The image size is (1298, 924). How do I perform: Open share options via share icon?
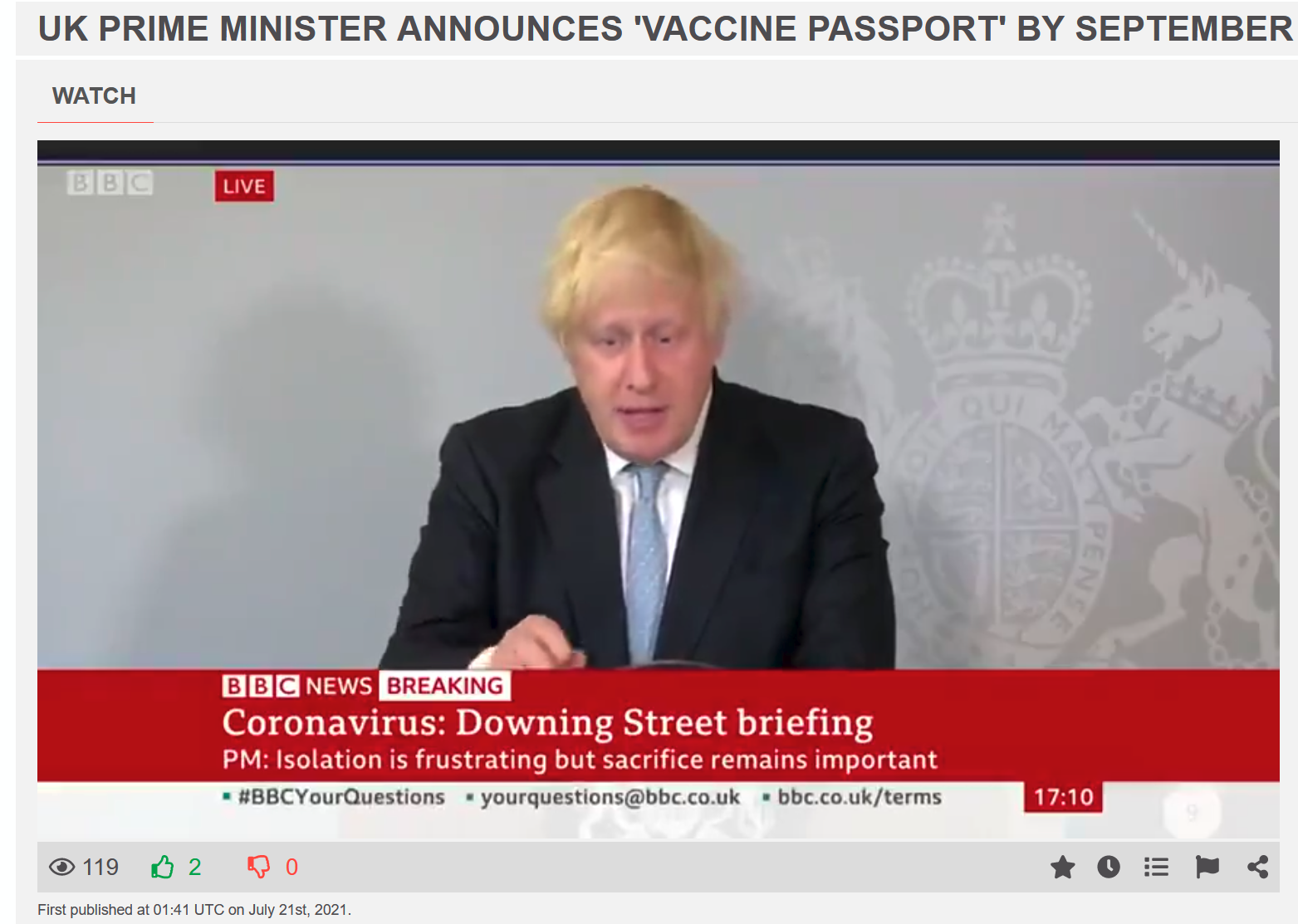point(1257,868)
